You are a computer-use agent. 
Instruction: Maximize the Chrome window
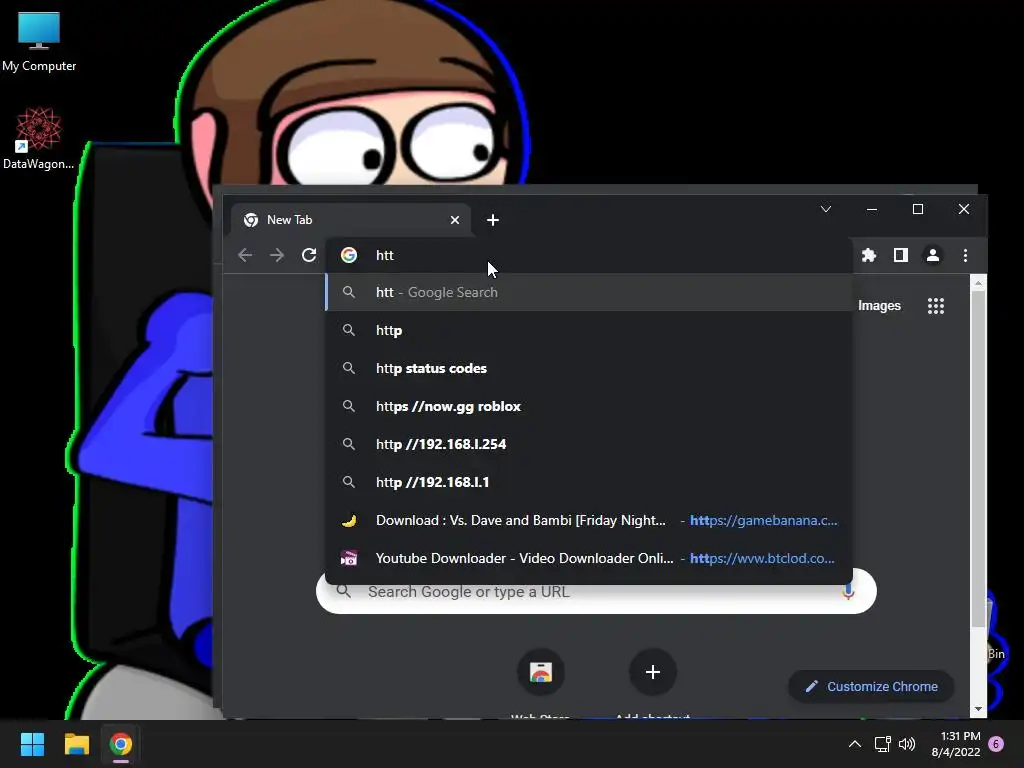[918, 209]
